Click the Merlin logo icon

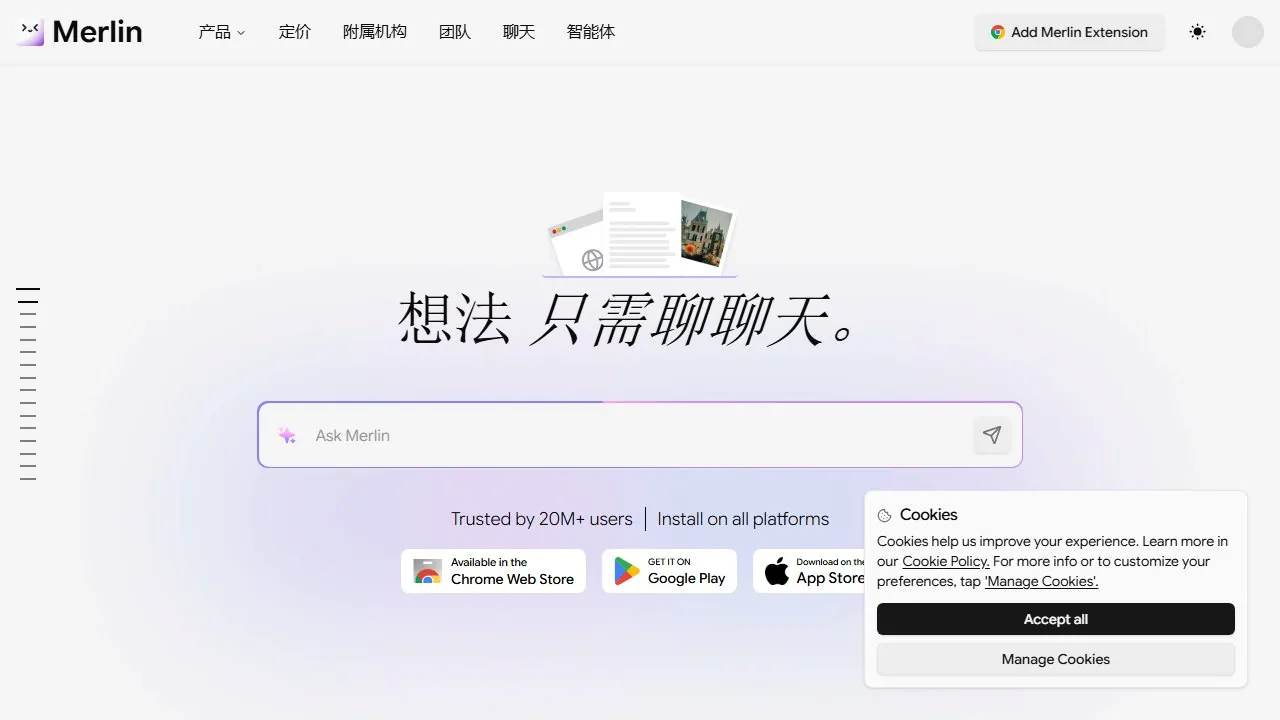click(31, 32)
